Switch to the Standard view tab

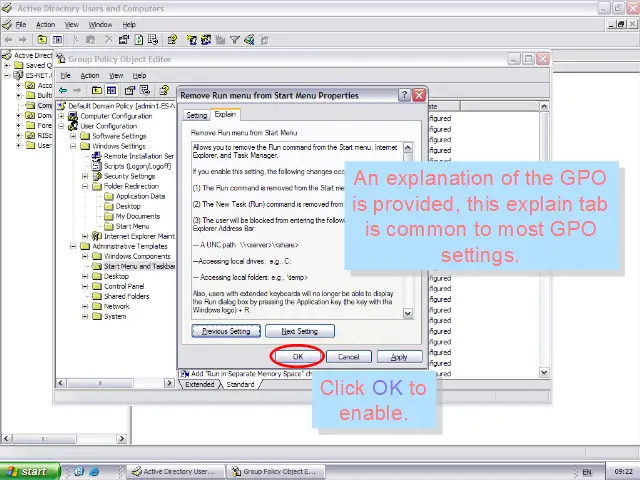pyautogui.click(x=240, y=384)
